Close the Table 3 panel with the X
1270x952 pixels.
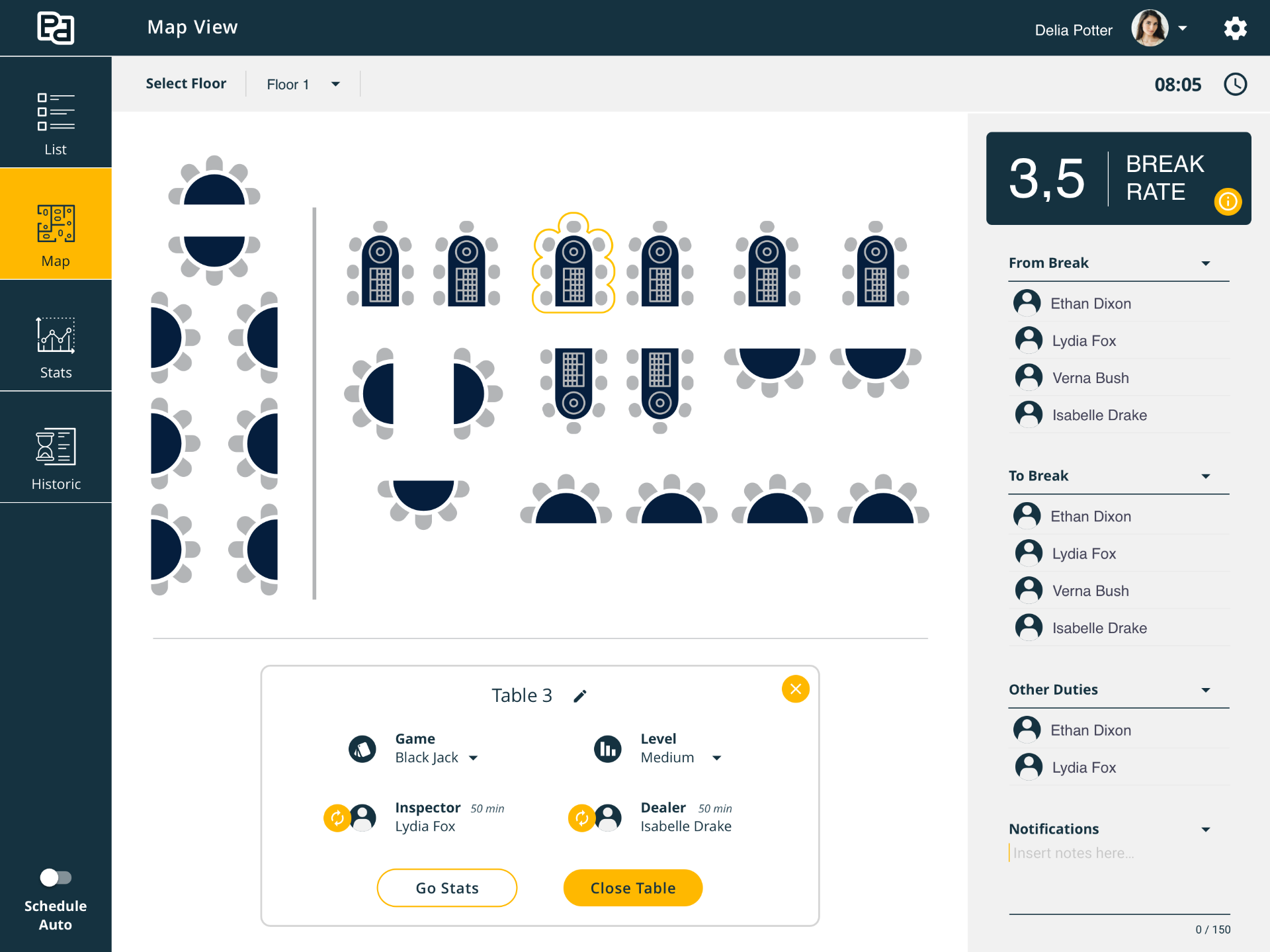(x=795, y=689)
